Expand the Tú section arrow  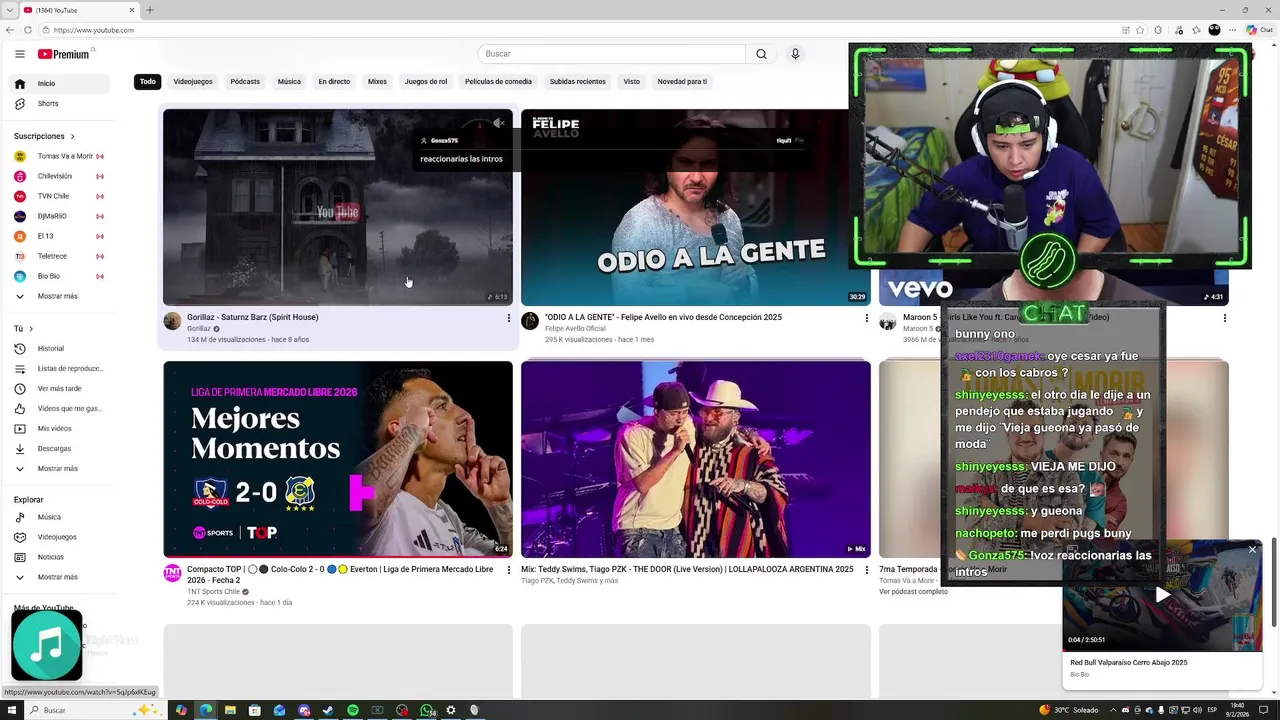31,329
